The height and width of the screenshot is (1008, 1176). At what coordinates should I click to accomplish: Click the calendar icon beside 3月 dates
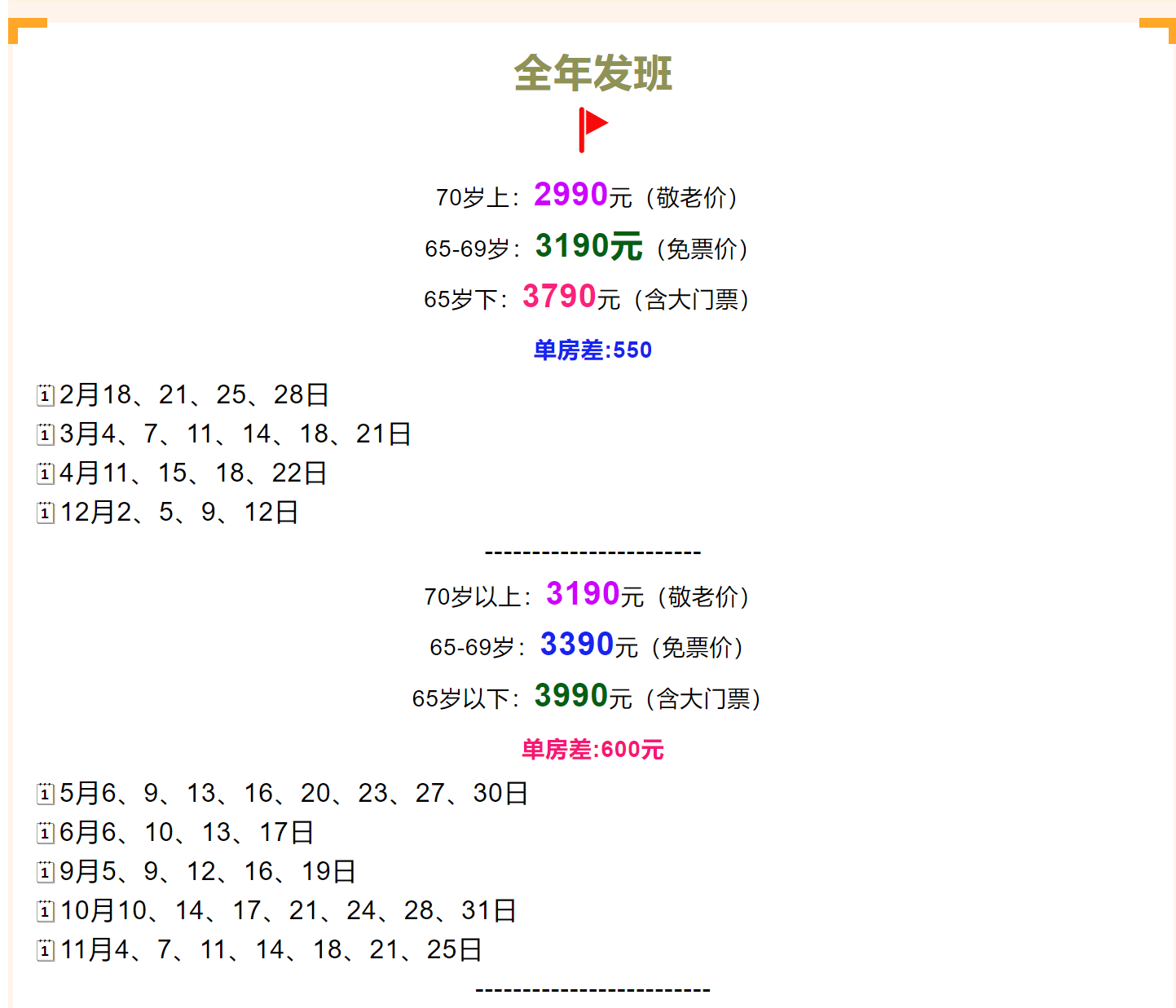pyautogui.click(x=46, y=434)
